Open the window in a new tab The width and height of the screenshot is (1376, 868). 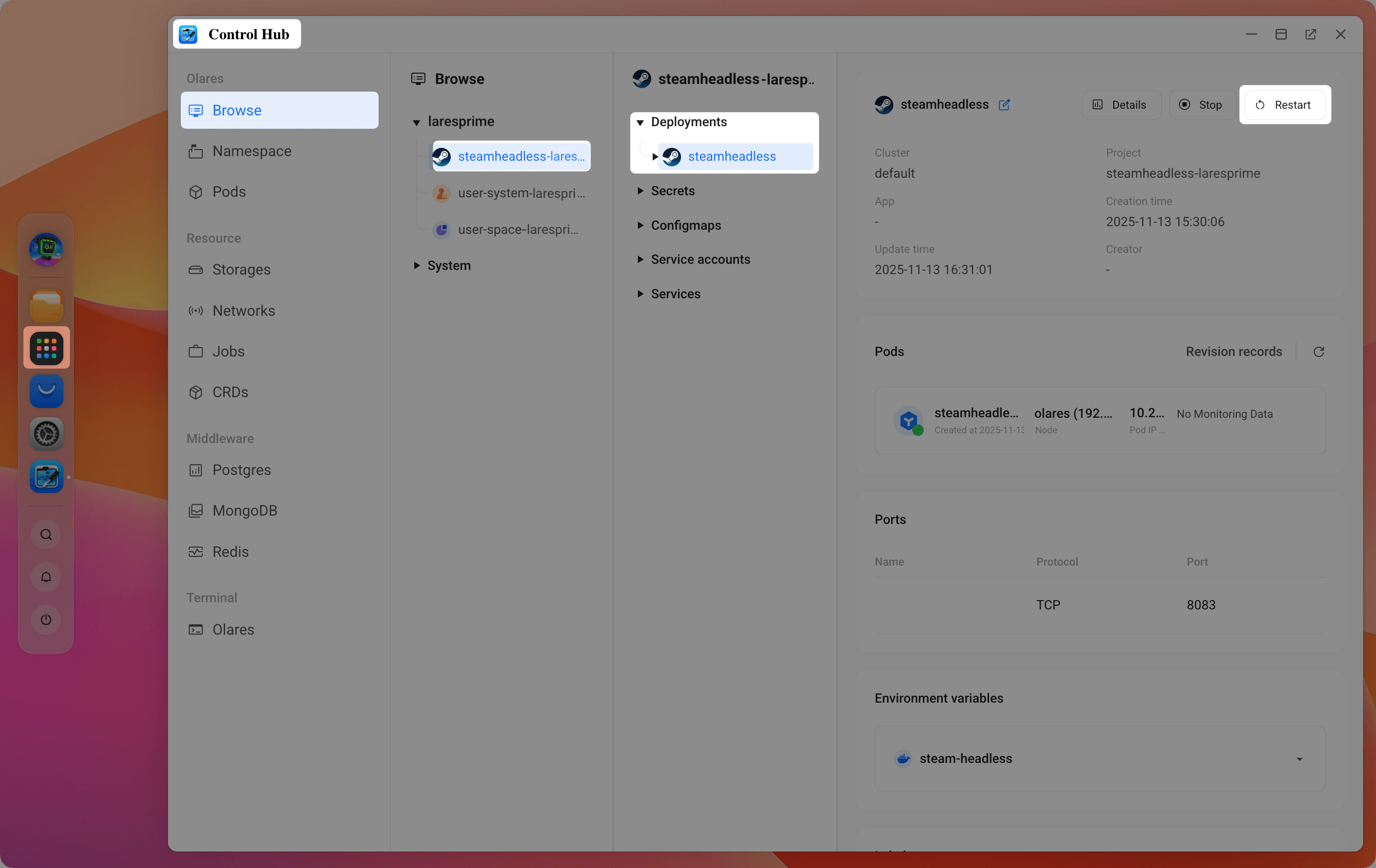coord(1310,35)
